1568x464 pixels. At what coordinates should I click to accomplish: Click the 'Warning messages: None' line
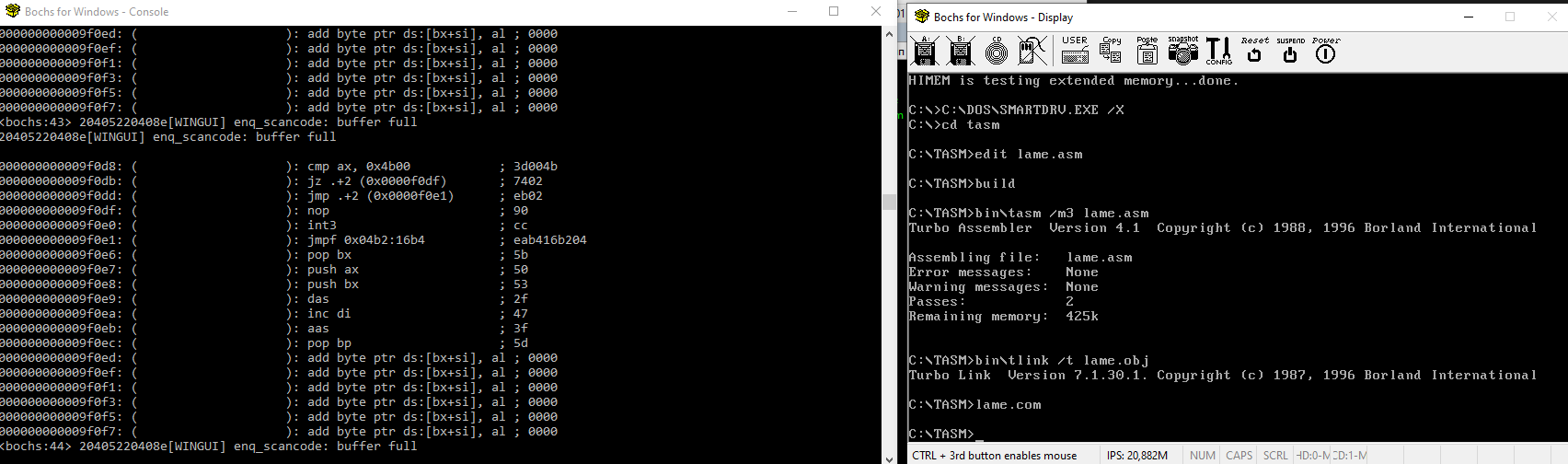pyautogui.click(x=1004, y=286)
